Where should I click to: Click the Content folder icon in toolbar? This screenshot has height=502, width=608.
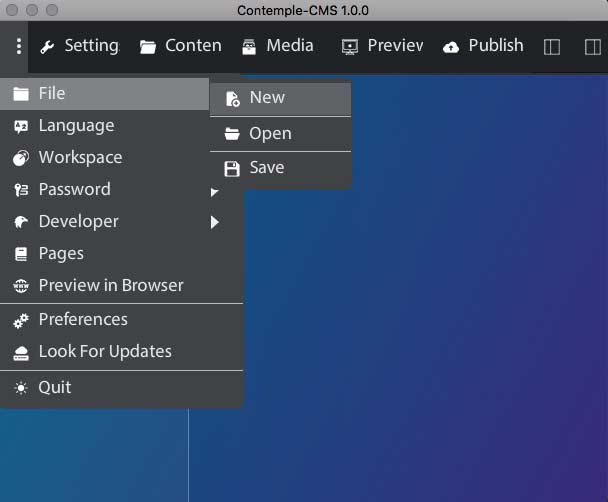148,47
